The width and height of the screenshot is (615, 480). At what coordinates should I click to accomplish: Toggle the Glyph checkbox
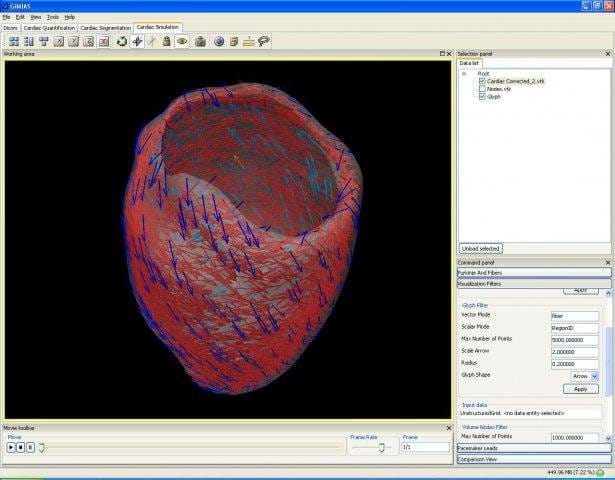(483, 97)
